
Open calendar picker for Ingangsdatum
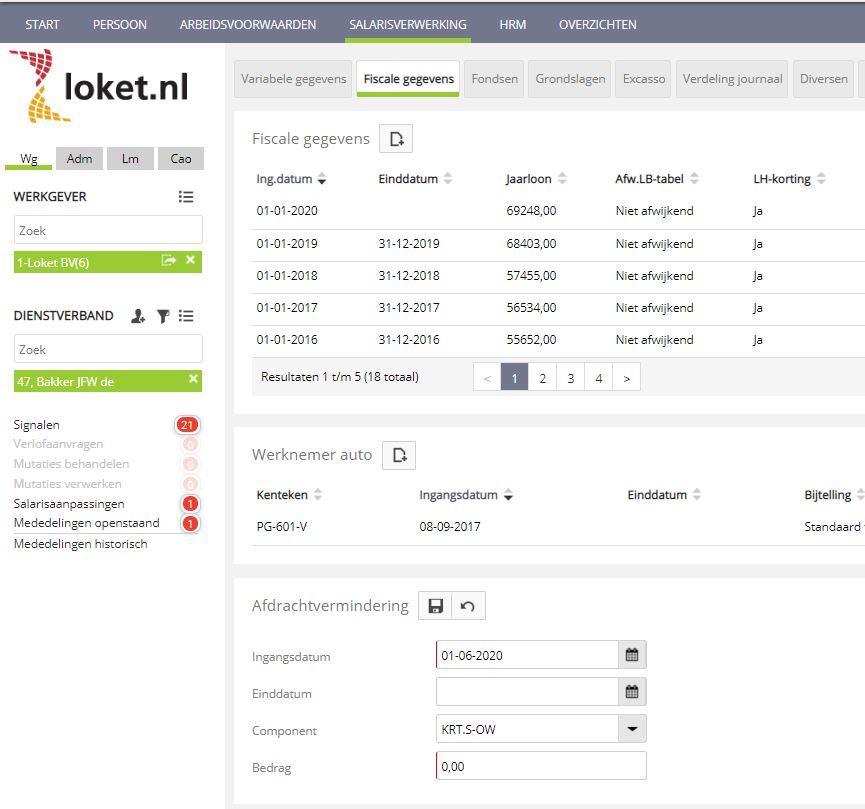tap(632, 655)
